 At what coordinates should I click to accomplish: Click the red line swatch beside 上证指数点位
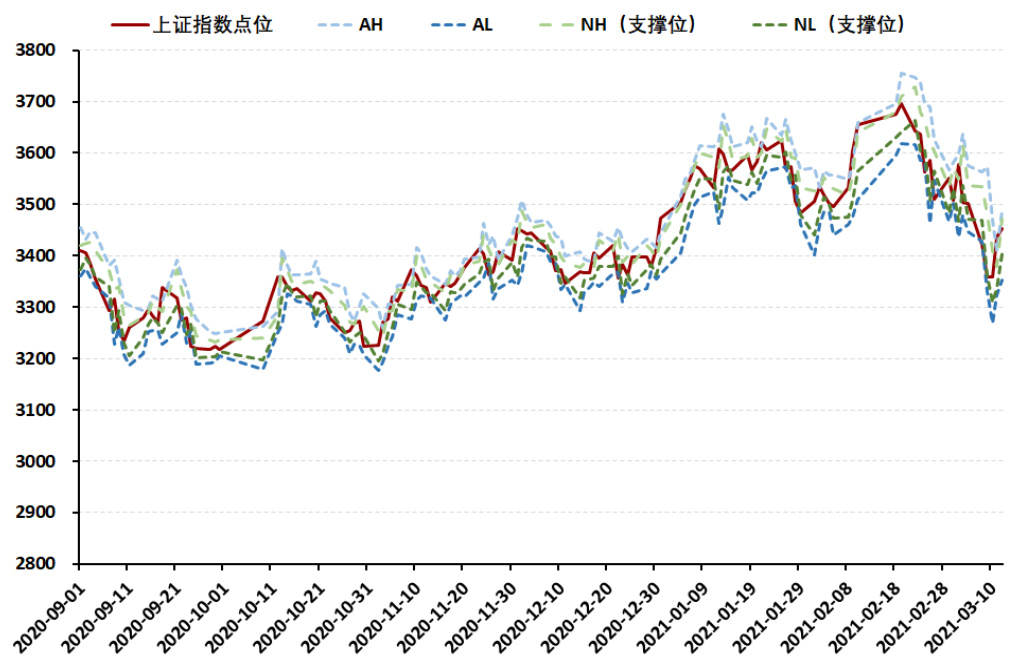point(127,24)
